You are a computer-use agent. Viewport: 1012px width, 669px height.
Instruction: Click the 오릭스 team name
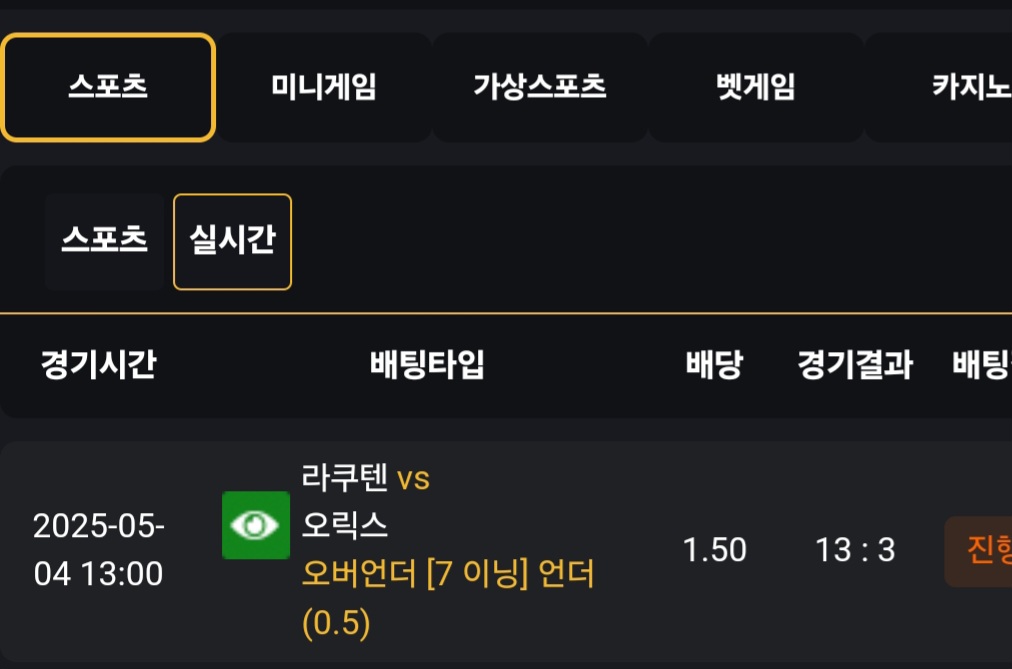[x=345, y=525]
